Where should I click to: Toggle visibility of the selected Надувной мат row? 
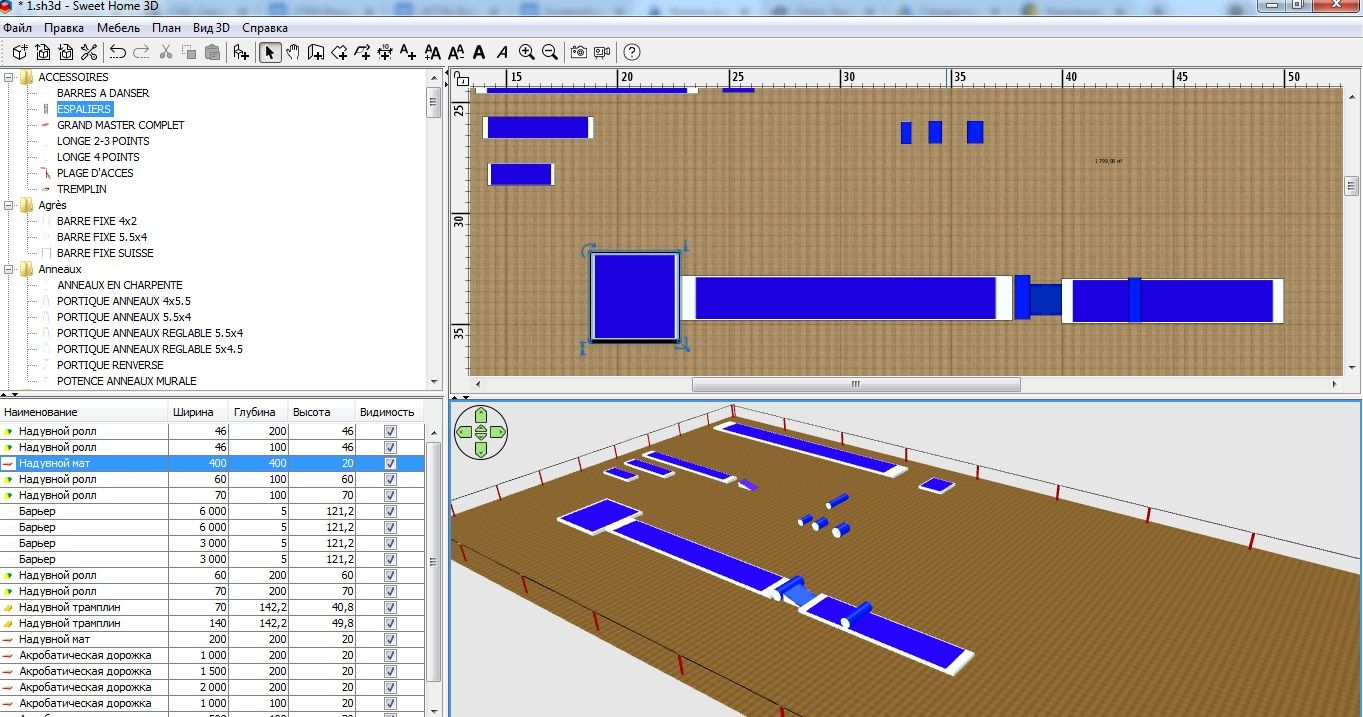pyautogui.click(x=390, y=464)
